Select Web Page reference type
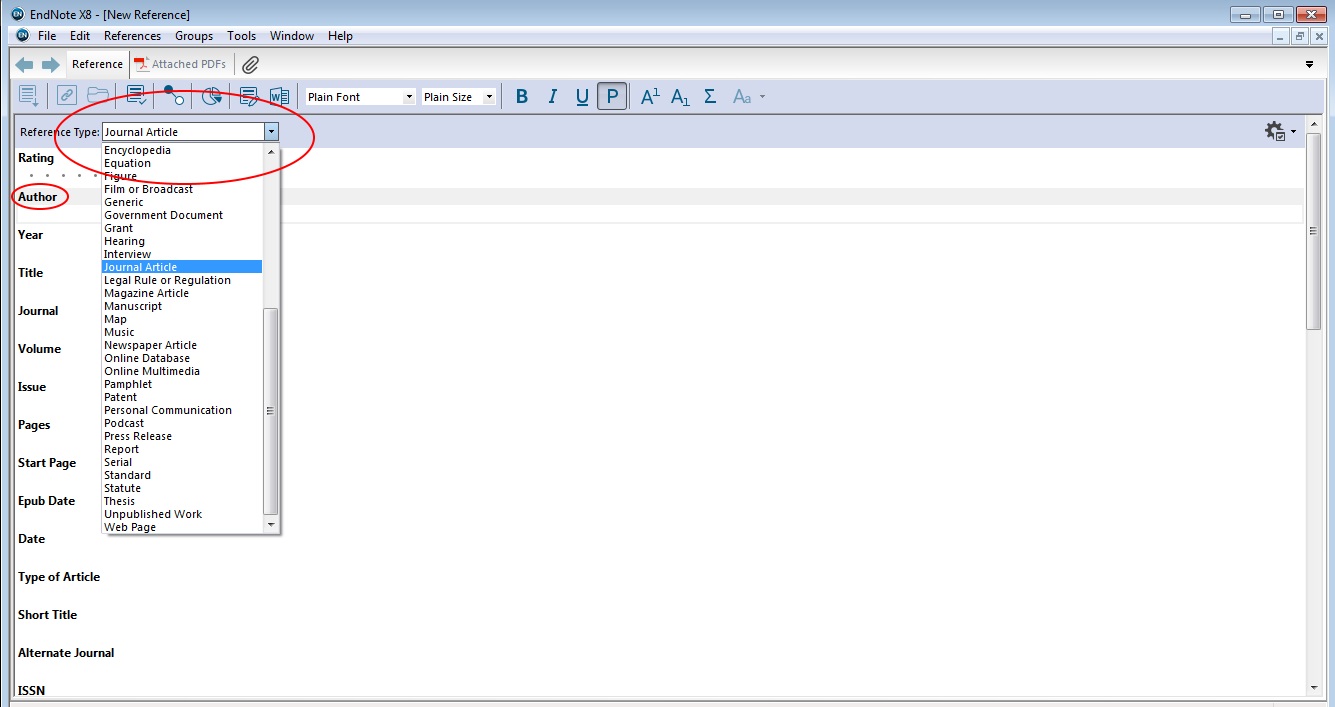The image size is (1335, 707). click(130, 527)
